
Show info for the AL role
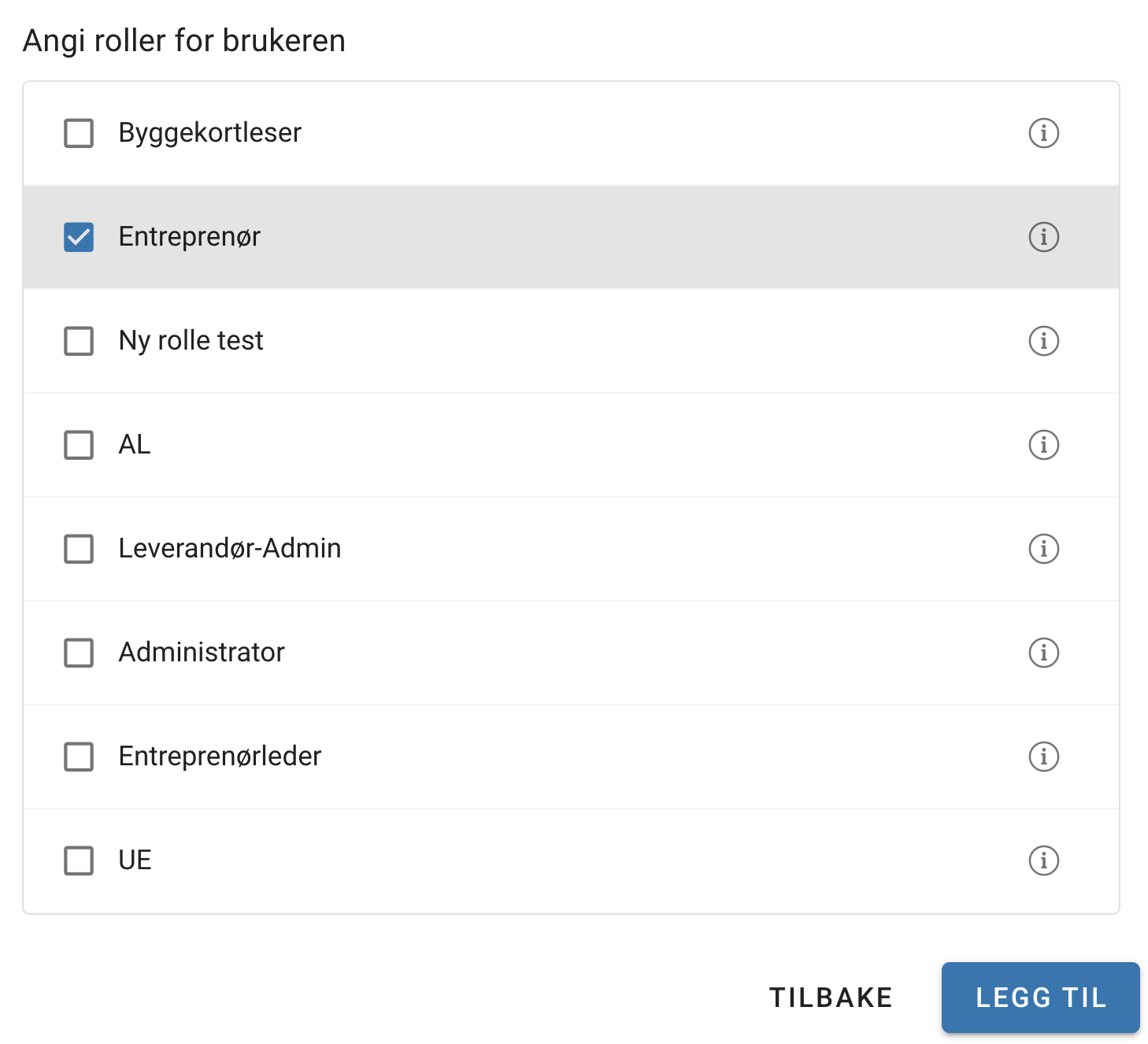(1043, 445)
